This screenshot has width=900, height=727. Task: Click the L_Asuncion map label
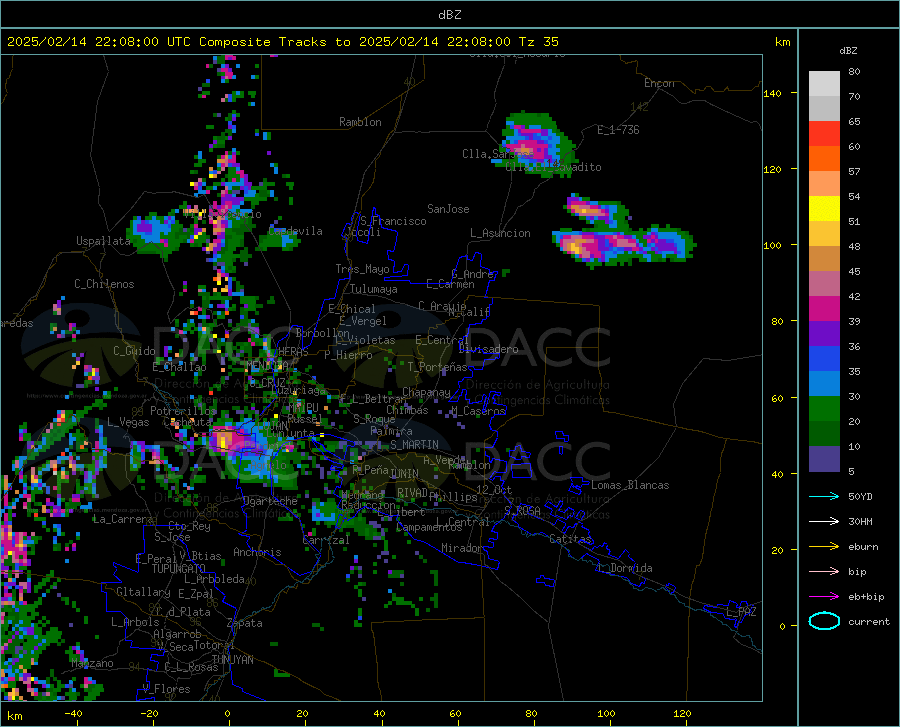(501, 233)
